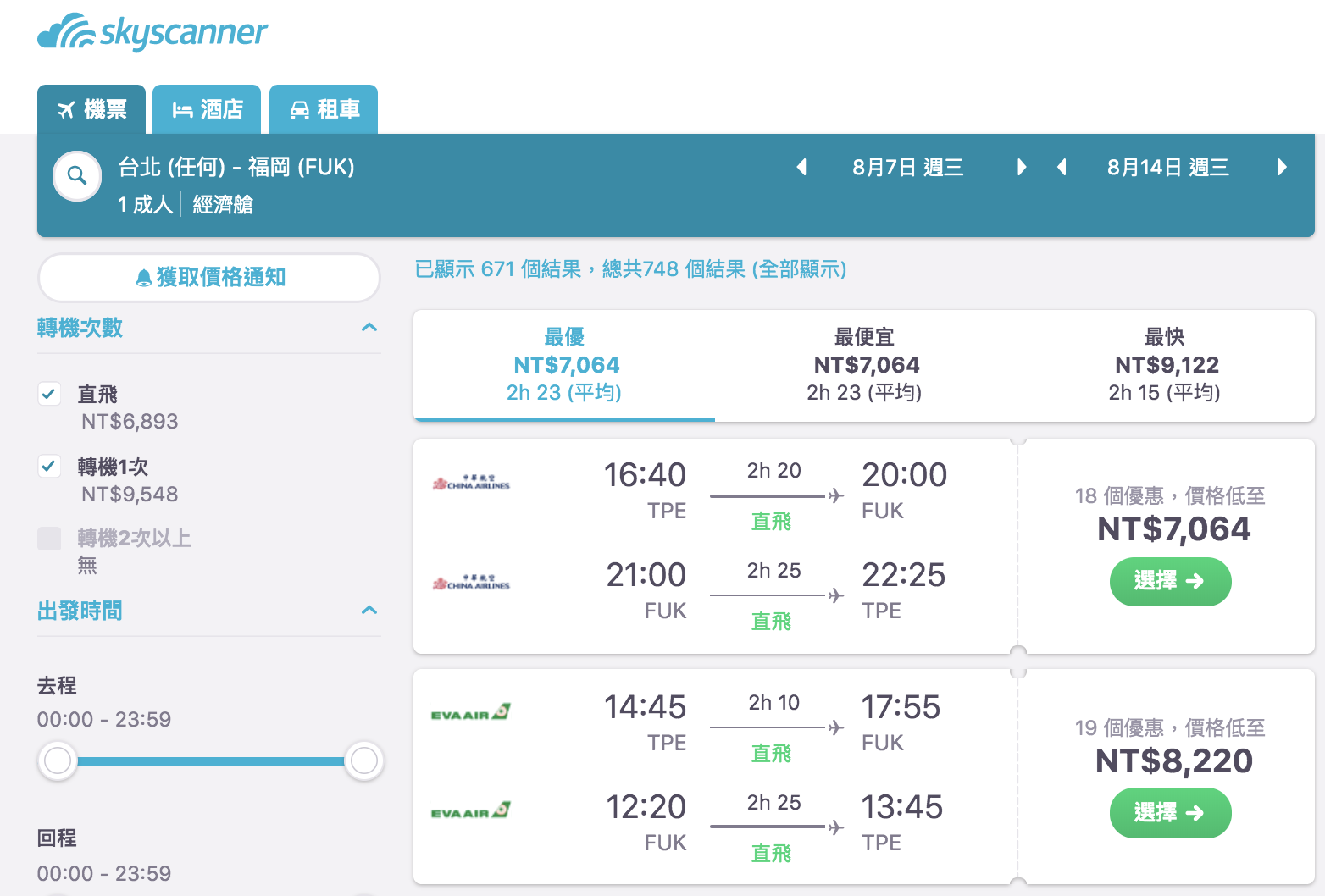Switch to the 租車 car rental tab
Screen dimensions: 1325x896
click(x=324, y=109)
